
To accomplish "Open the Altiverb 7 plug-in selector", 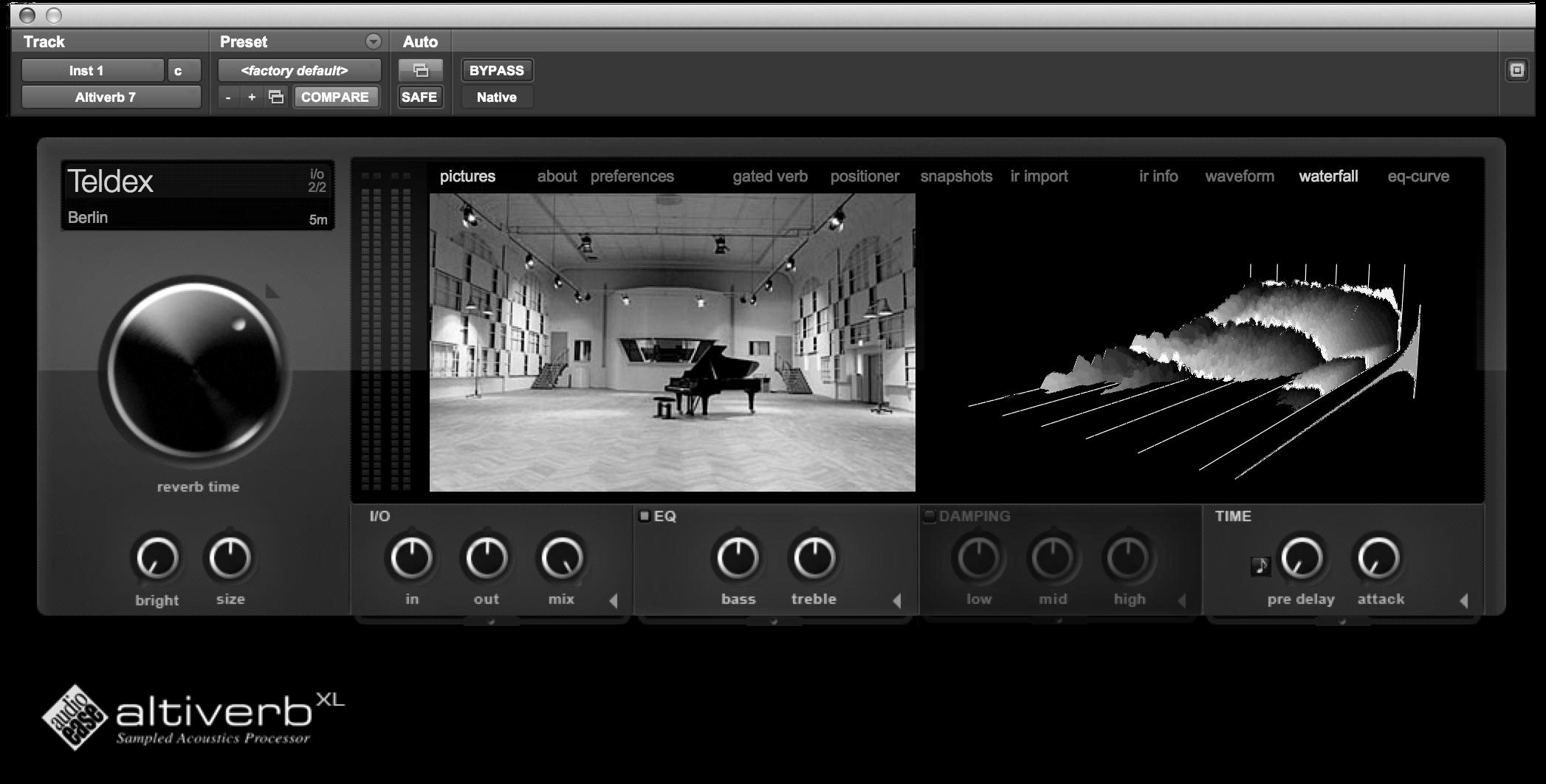I will (x=111, y=97).
